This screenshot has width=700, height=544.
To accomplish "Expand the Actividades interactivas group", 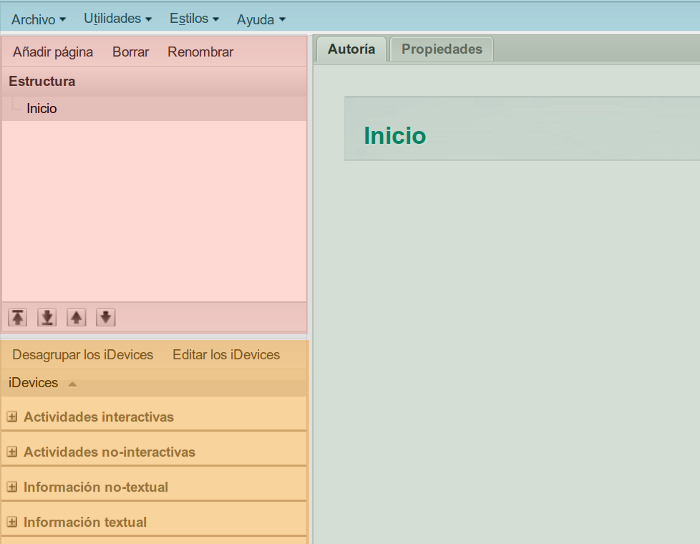I will click(12, 417).
